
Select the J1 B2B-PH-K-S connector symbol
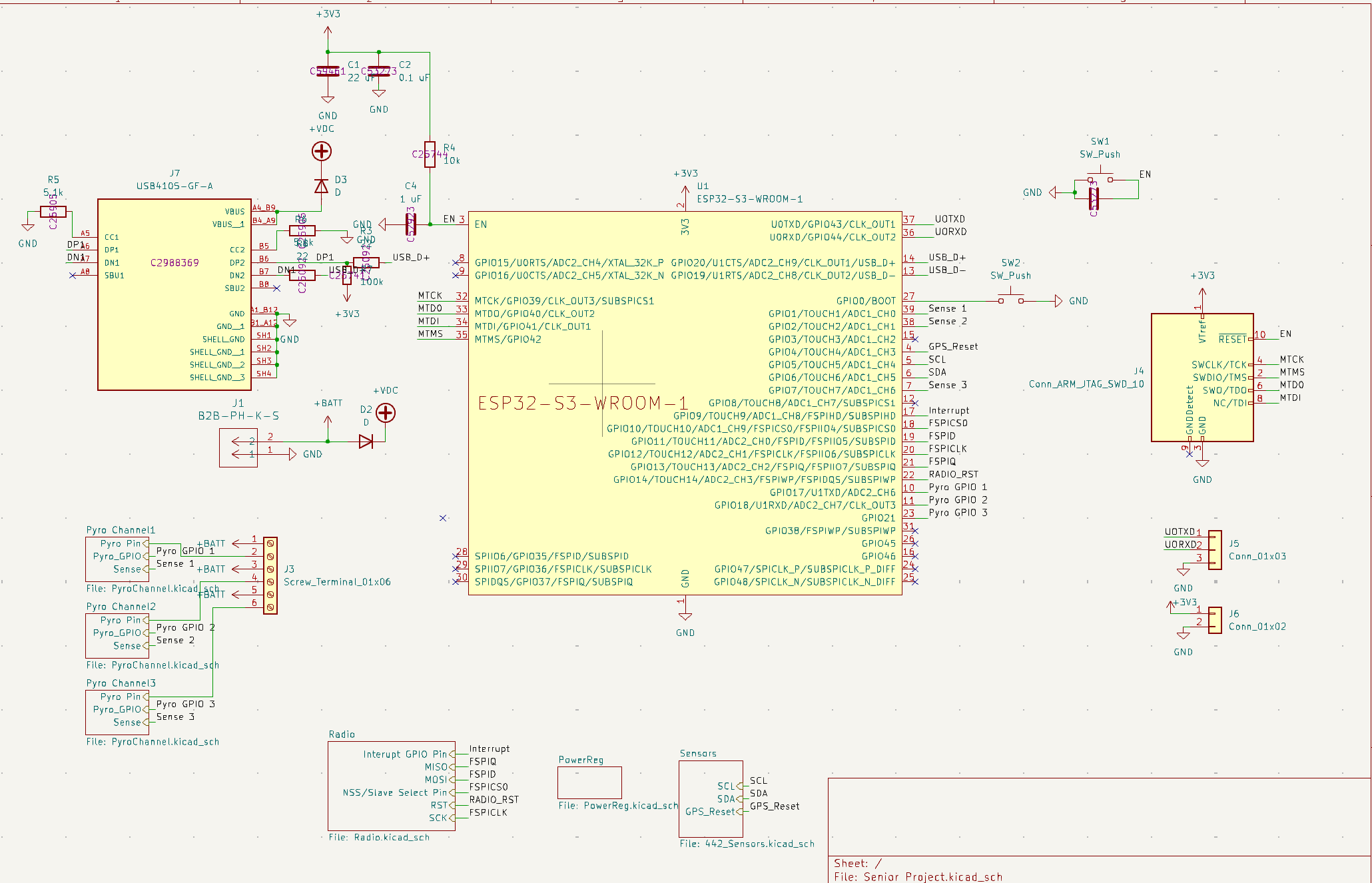[x=238, y=447]
